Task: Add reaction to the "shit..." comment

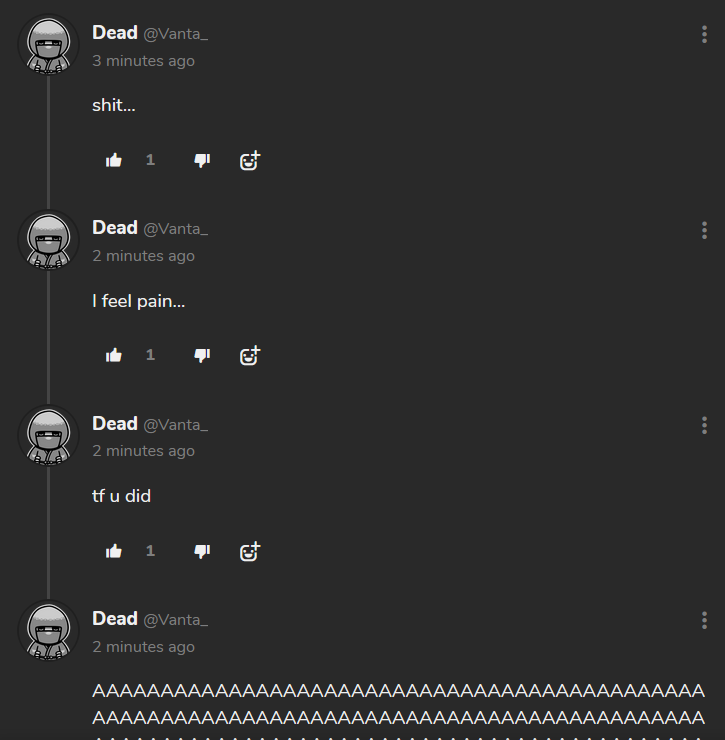Action: [x=250, y=160]
